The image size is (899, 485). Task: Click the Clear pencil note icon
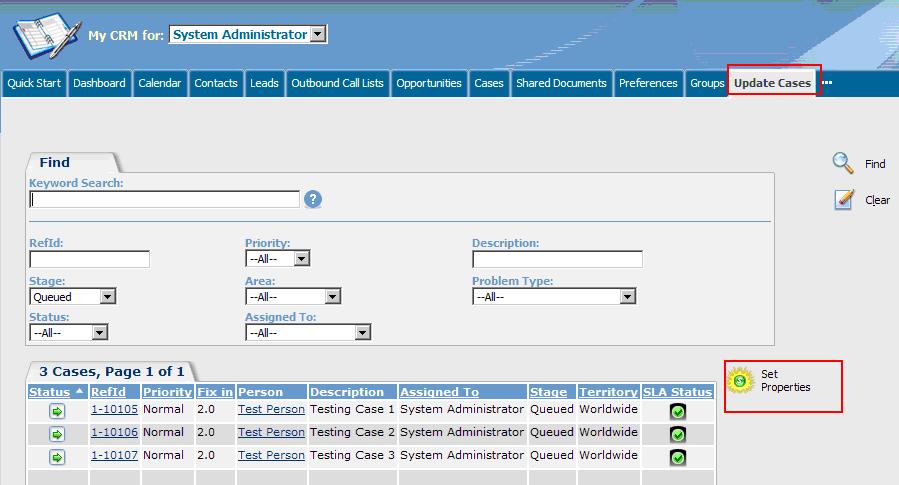click(844, 200)
